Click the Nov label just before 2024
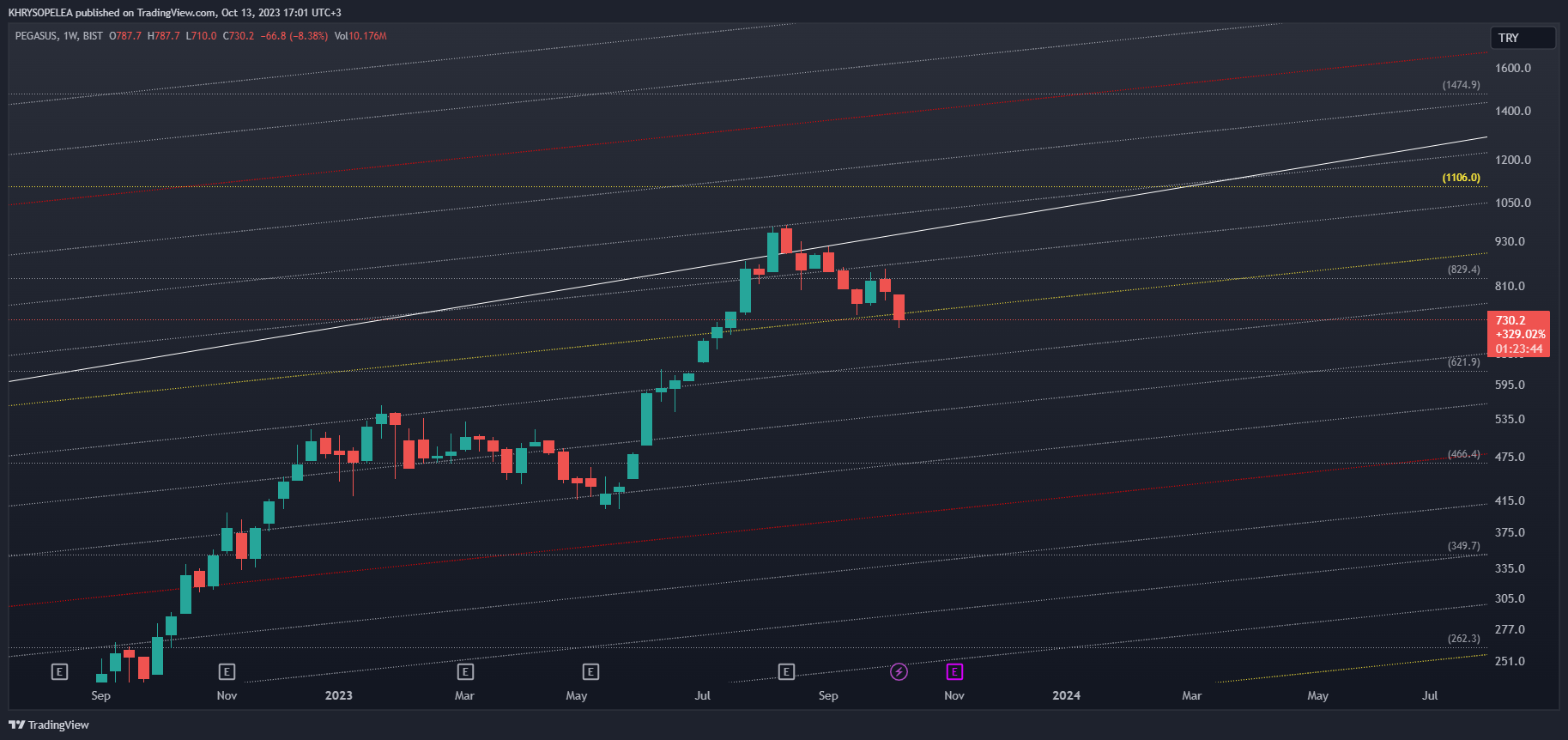Viewport: 1568px width, 740px height. pyautogui.click(x=954, y=695)
